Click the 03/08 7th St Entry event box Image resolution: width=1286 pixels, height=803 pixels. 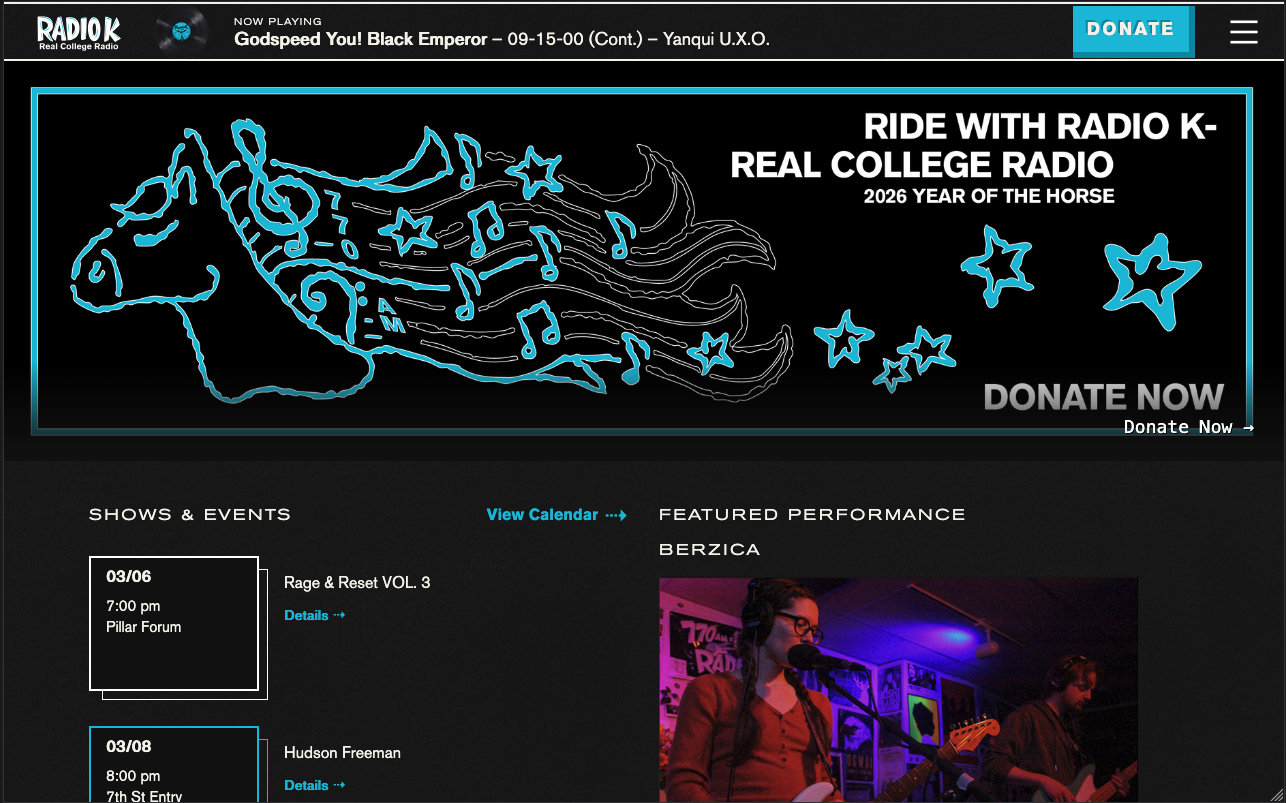point(174,765)
